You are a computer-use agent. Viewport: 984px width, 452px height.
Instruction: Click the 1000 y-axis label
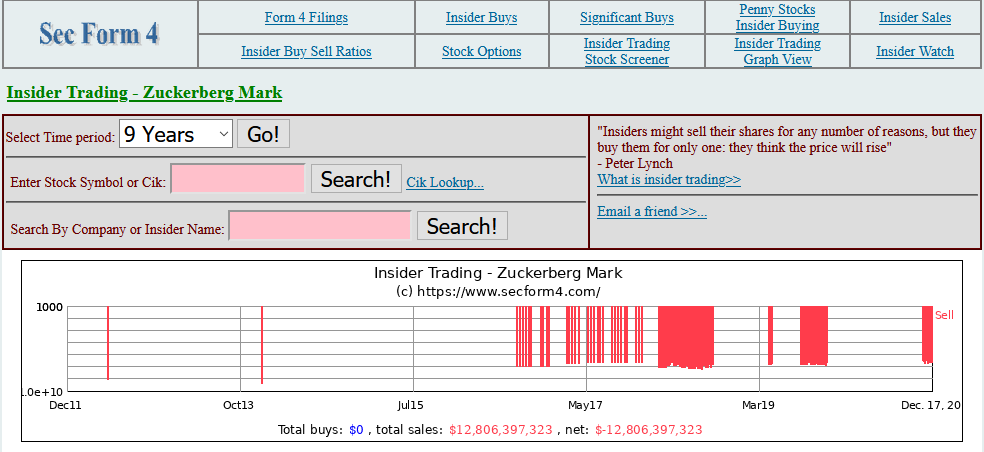[x=51, y=307]
